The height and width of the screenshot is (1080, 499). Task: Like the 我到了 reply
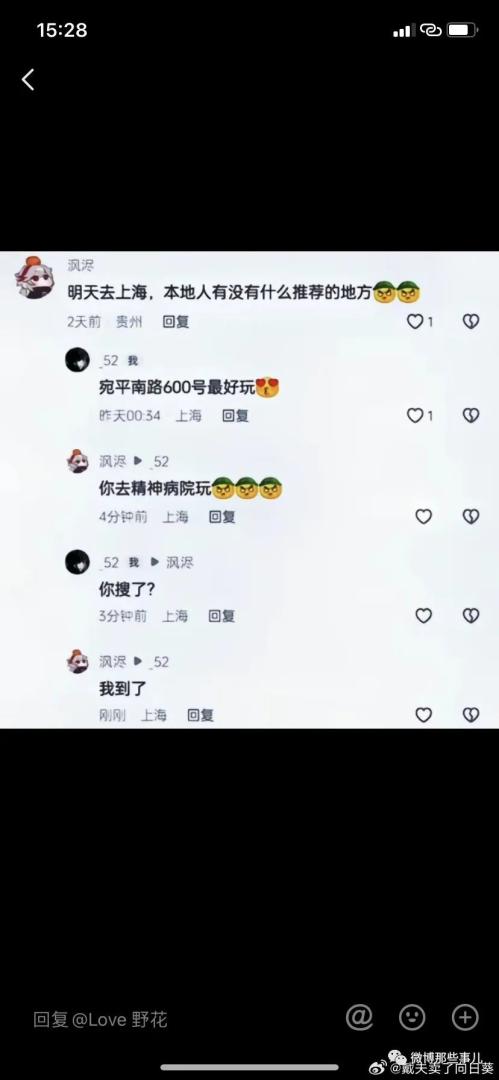(423, 715)
